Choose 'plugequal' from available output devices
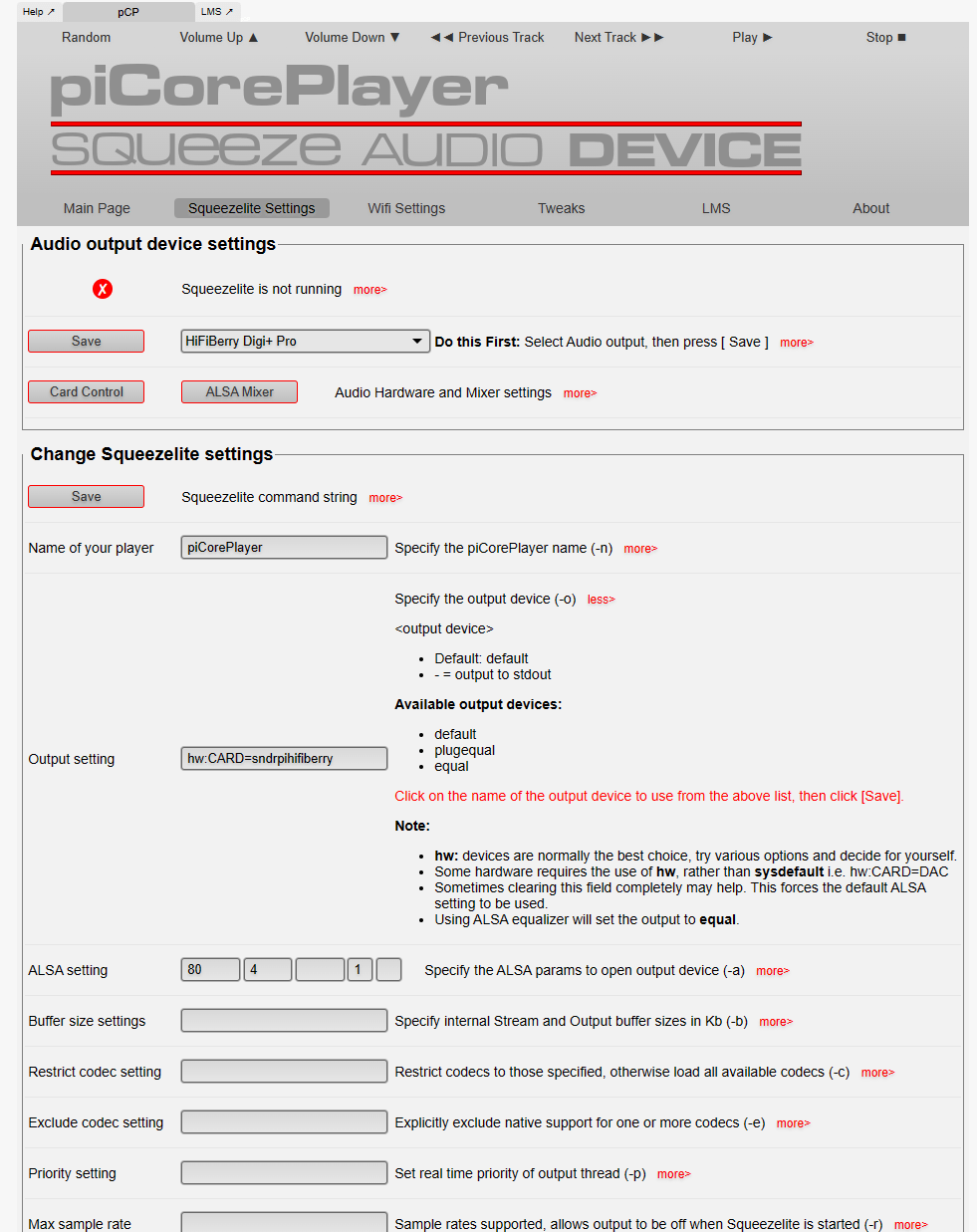 (464, 750)
